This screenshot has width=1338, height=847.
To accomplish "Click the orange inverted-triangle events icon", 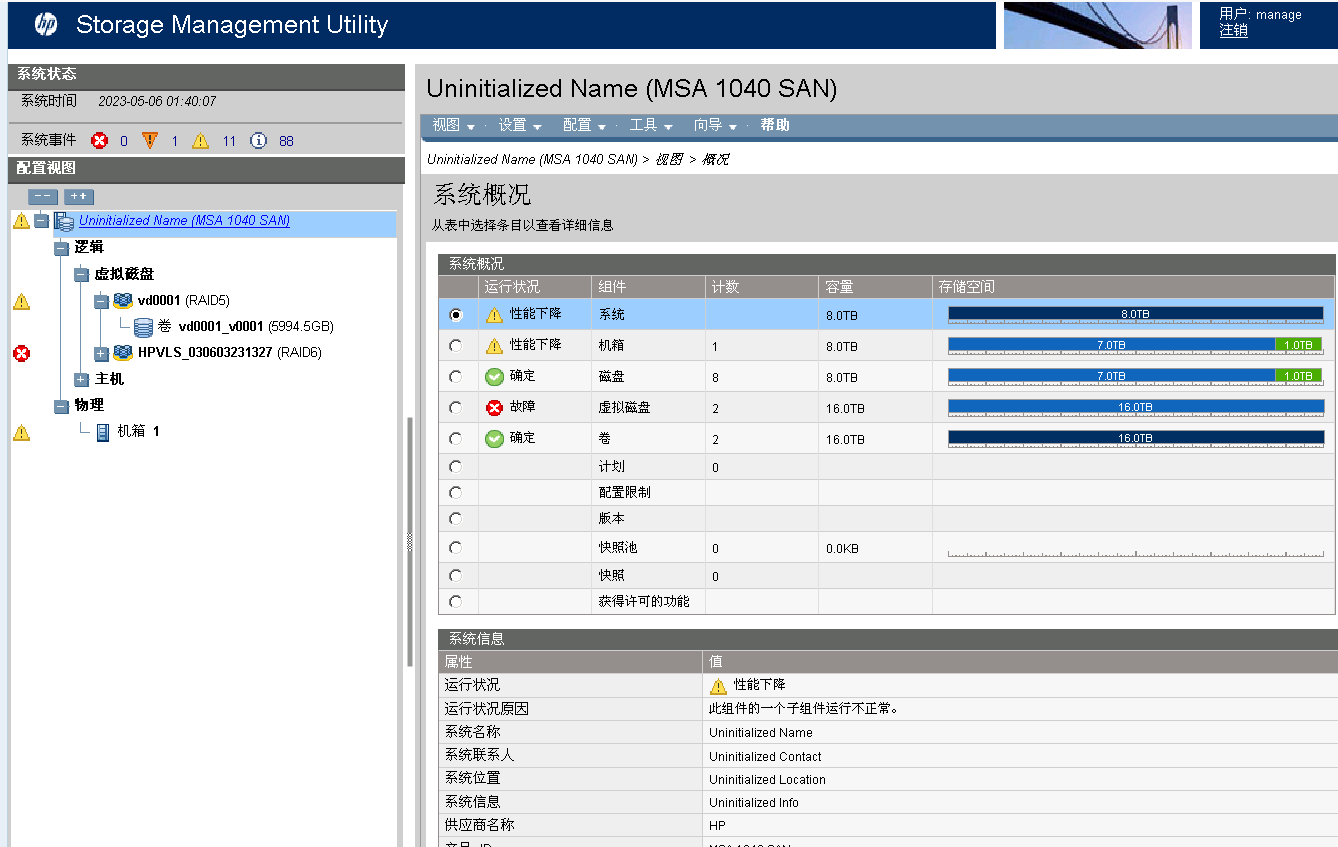I will click(150, 141).
